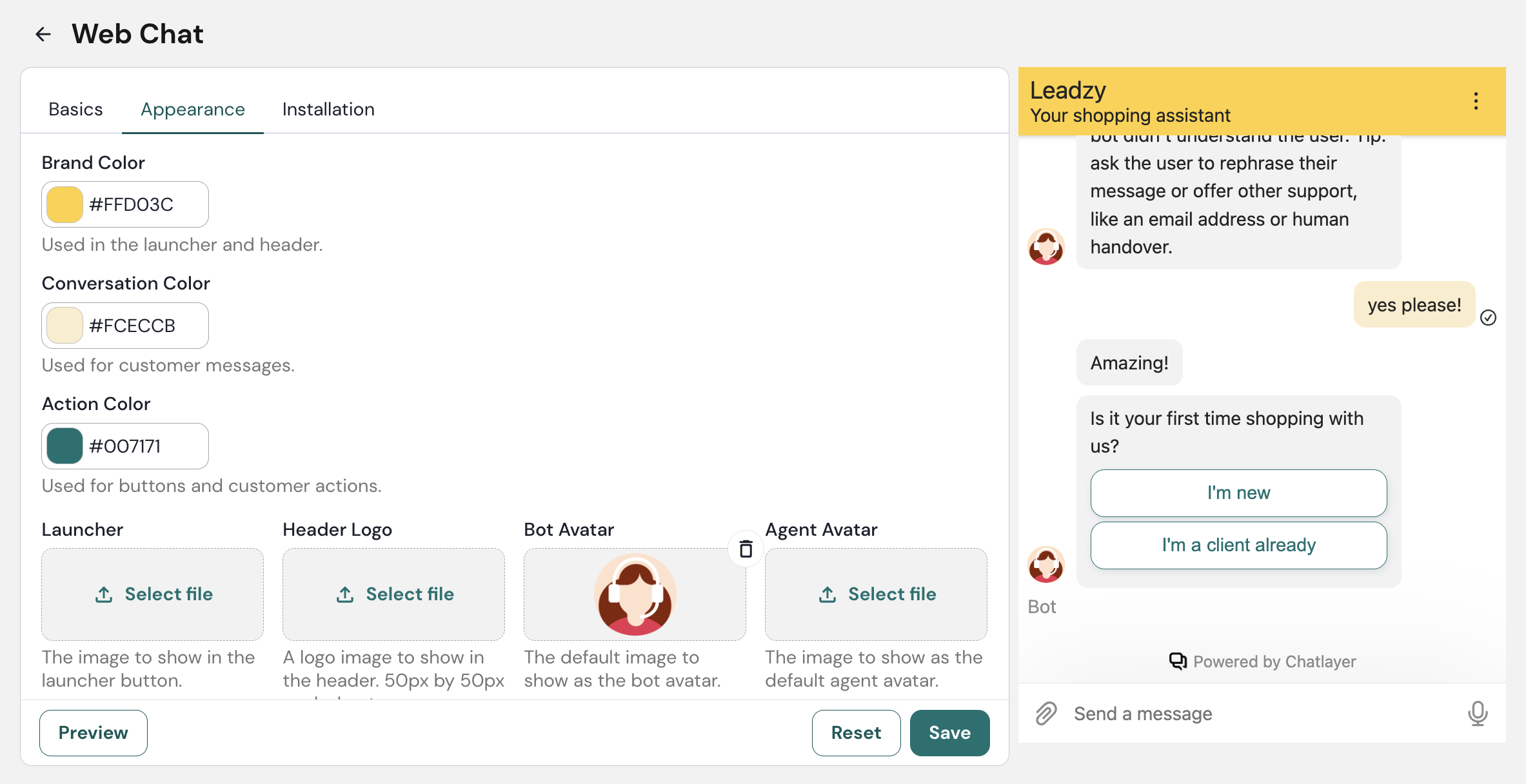Click the paperclip attachment icon
1526x784 pixels.
[1046, 714]
